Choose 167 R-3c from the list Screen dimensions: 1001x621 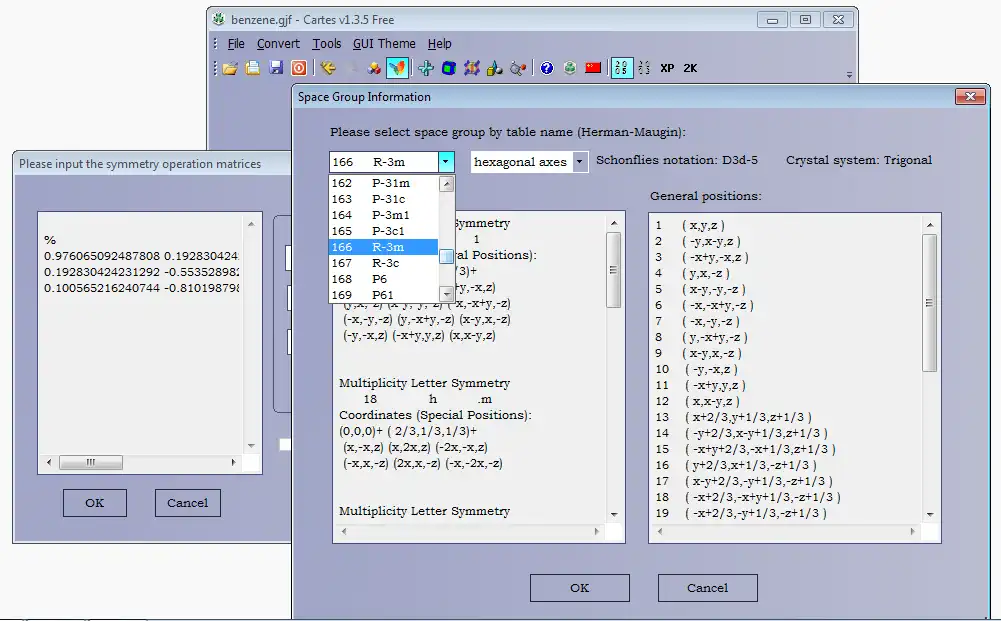pyautogui.click(x=383, y=263)
